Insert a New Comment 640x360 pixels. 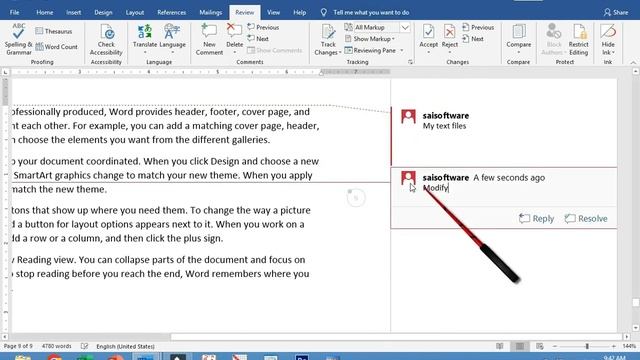[x=209, y=39]
